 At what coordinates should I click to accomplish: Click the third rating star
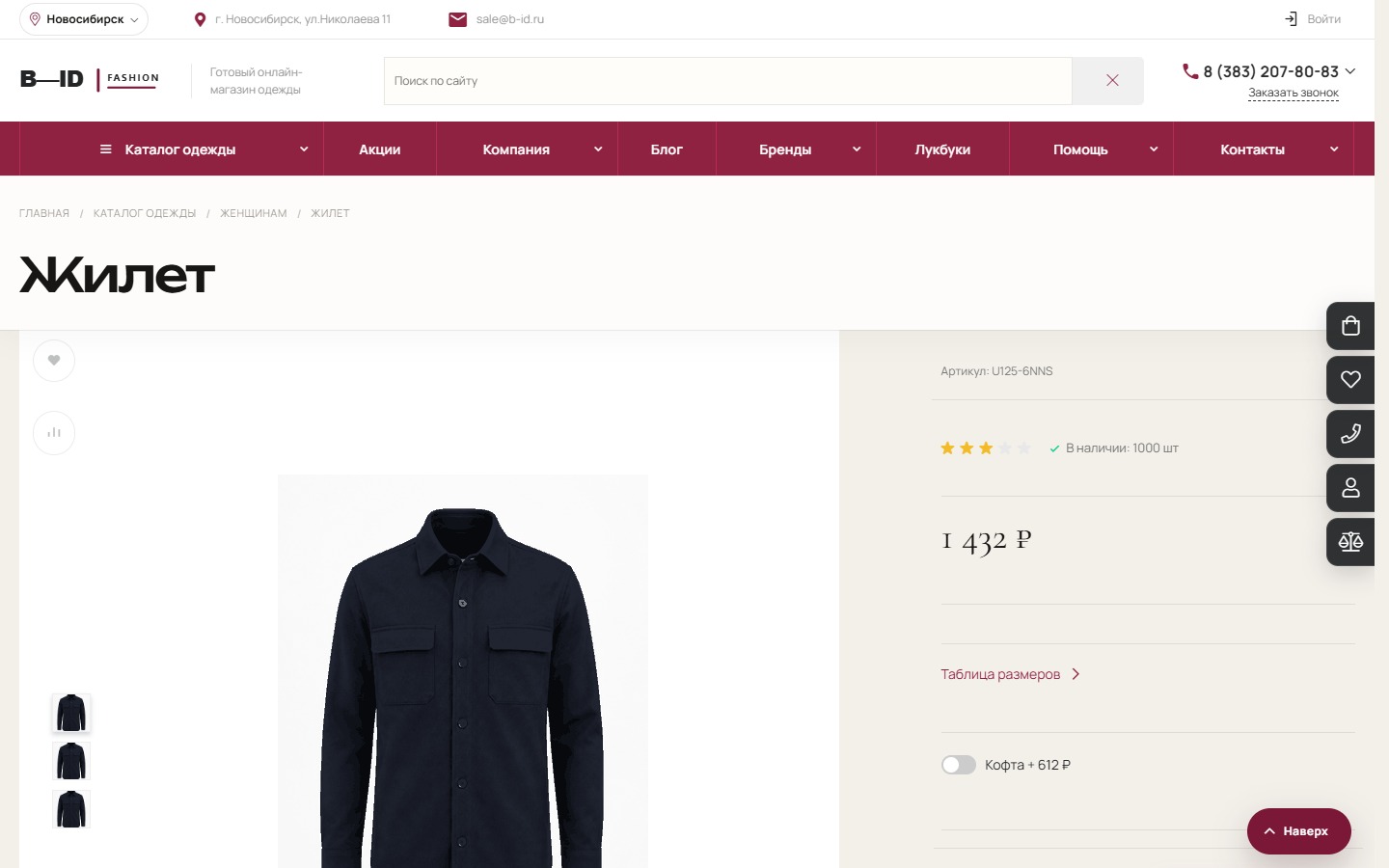point(986,448)
